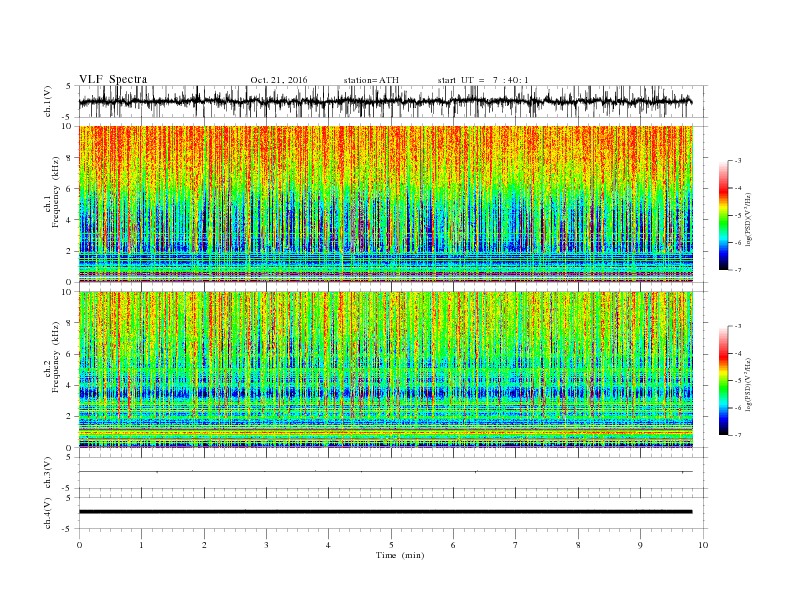Click the ch.2 spectrogram color scale bar
The height and width of the screenshot is (612, 792).
pyautogui.click(x=723, y=381)
